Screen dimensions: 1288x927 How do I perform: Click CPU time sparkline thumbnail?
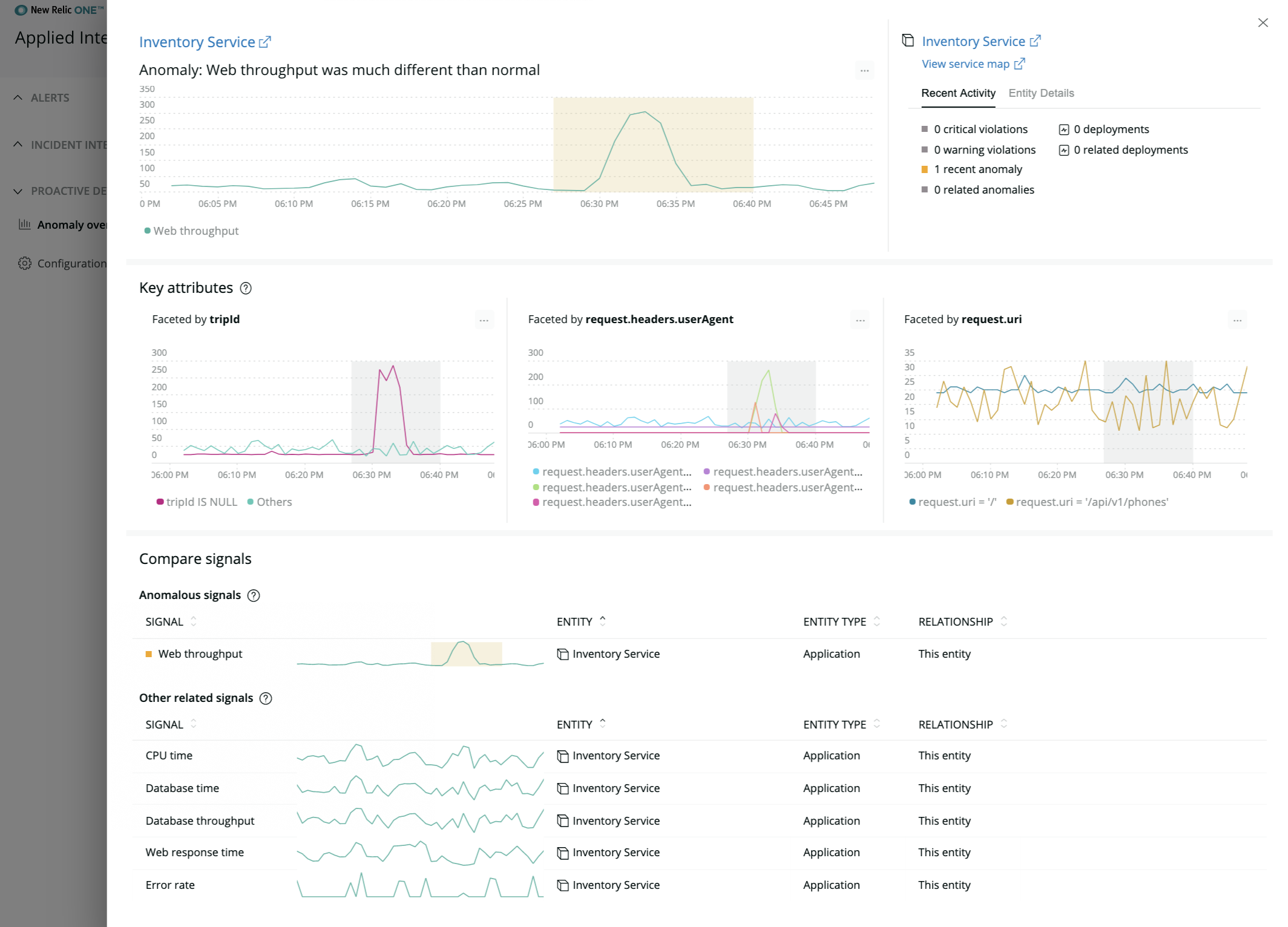[x=420, y=756]
